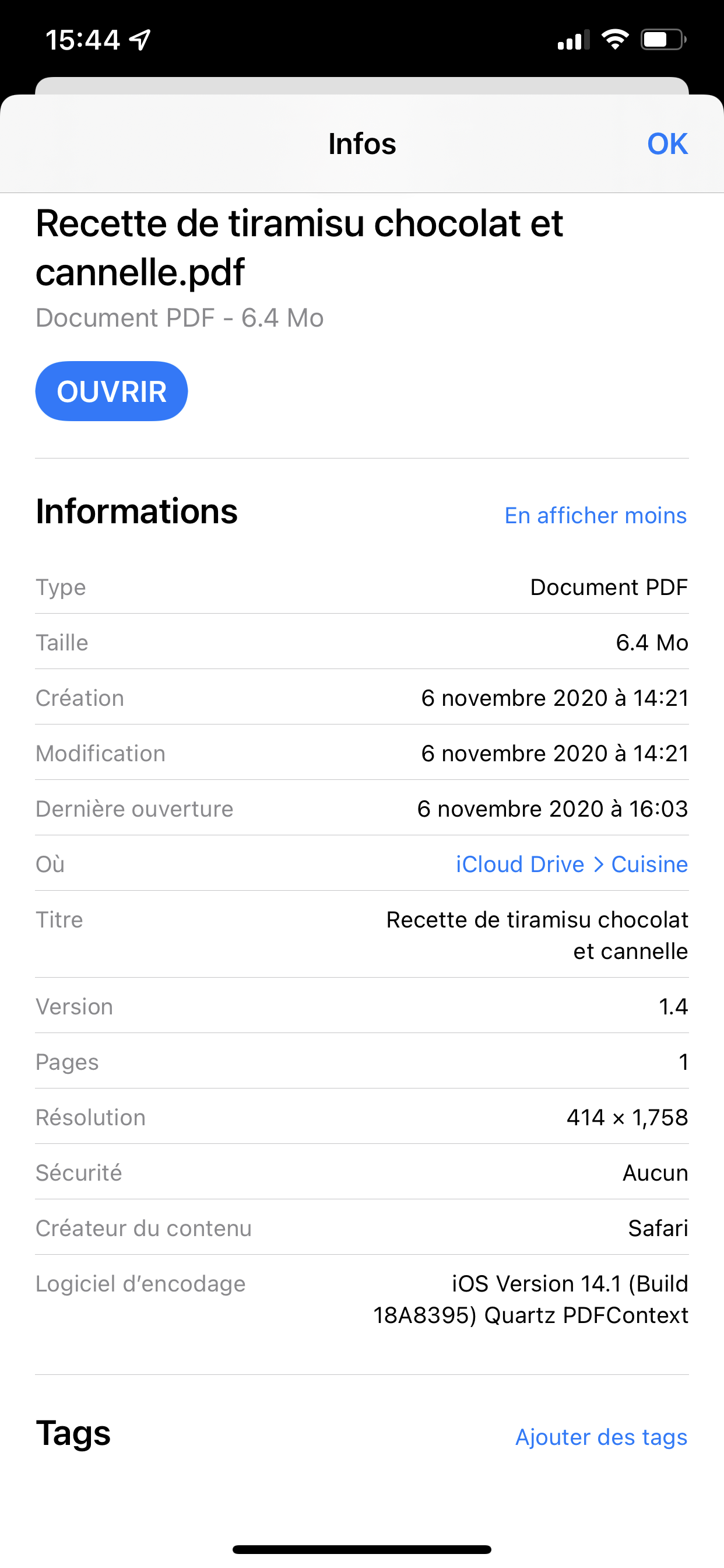Select the Résolution value 414 × 1,758
Image resolution: width=724 pixels, height=1568 pixels.
coord(627,1118)
